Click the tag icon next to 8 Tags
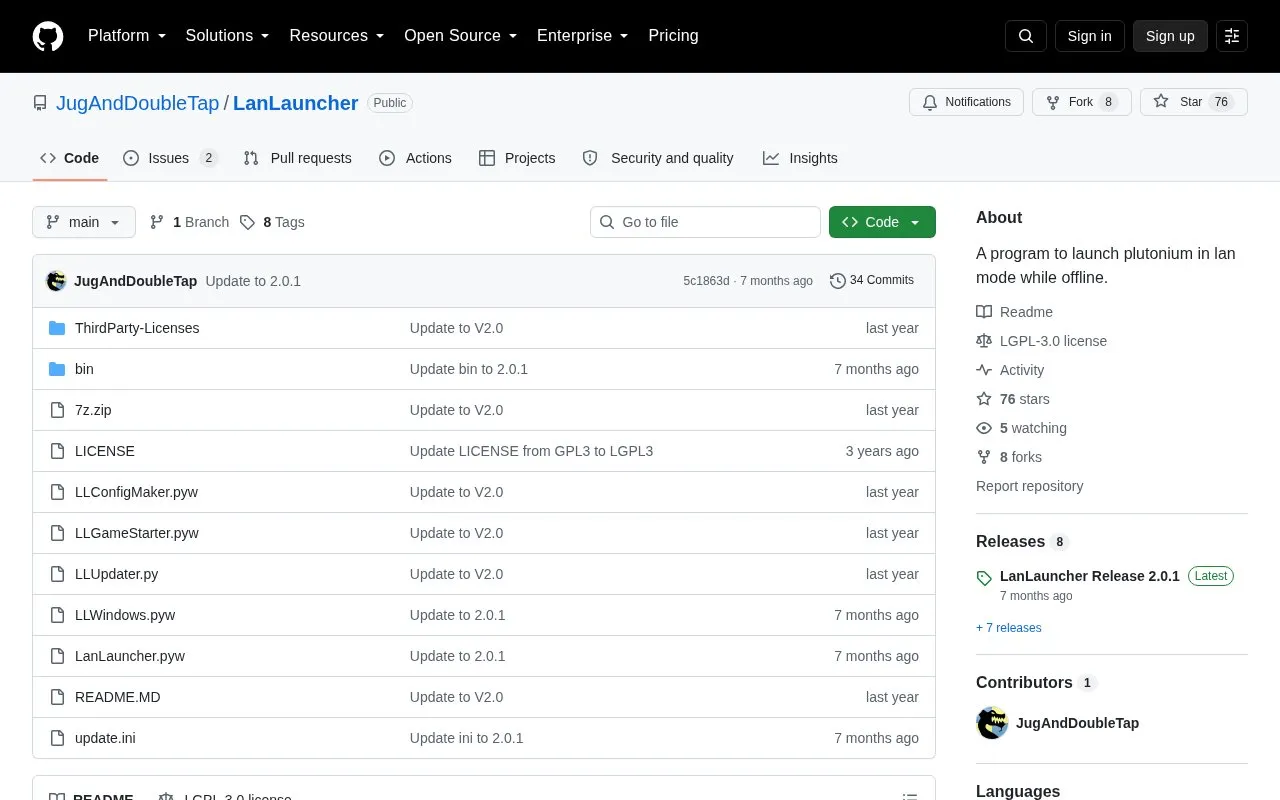Viewport: 1280px width, 800px height. pos(247,222)
